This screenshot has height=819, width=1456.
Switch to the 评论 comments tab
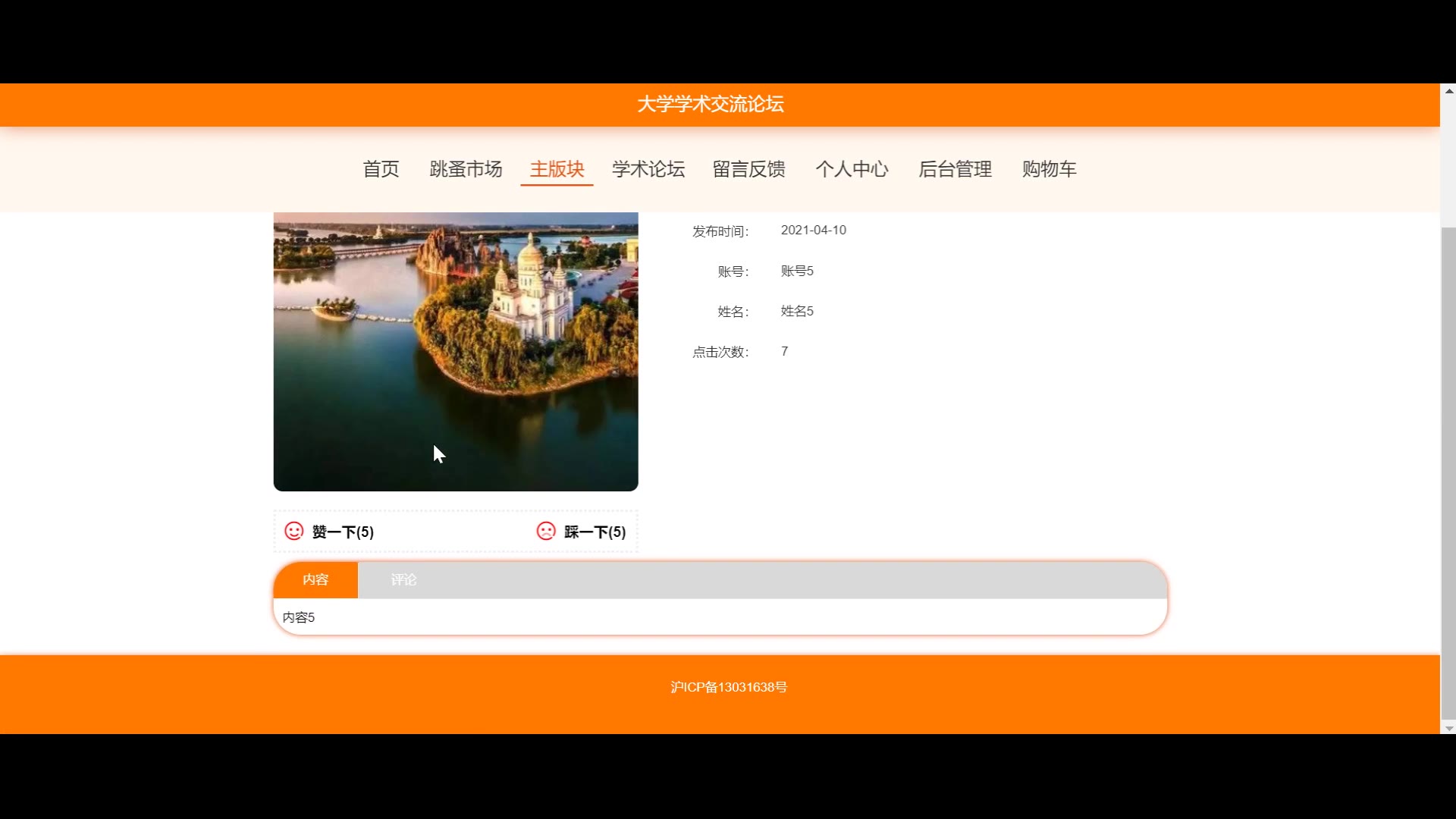click(403, 580)
